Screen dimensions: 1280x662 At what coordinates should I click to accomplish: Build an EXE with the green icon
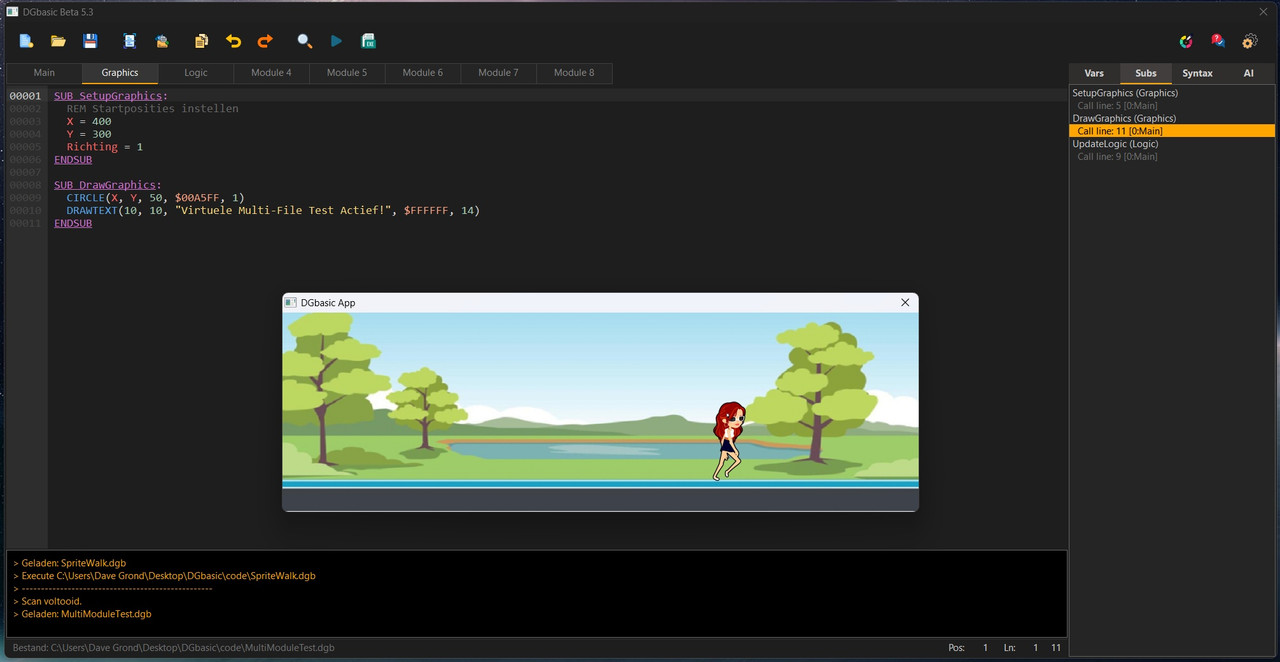(368, 41)
